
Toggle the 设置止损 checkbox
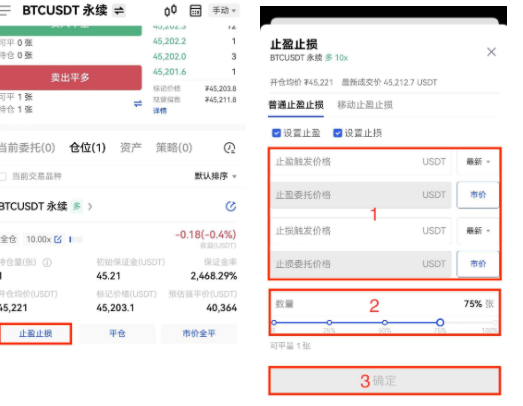pyautogui.click(x=338, y=133)
